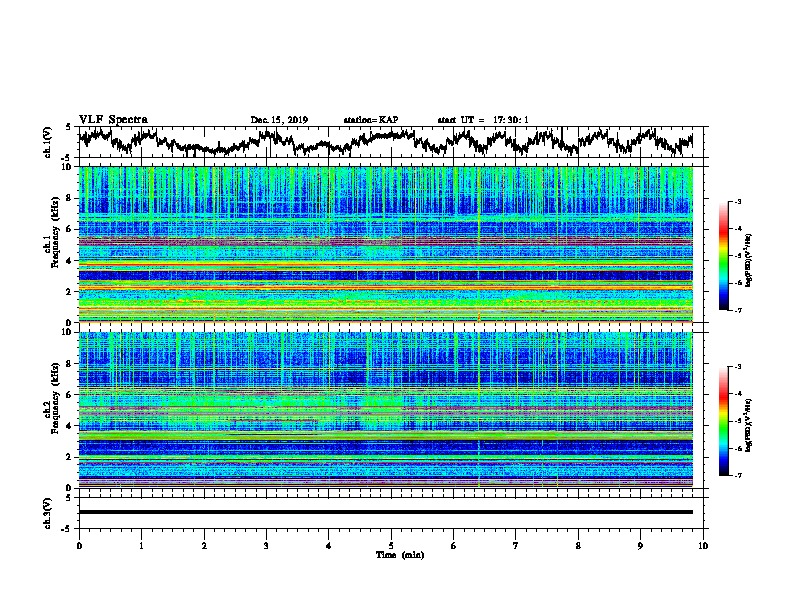
Task: Click time axis tick label "7"
Action: pyautogui.click(x=516, y=546)
